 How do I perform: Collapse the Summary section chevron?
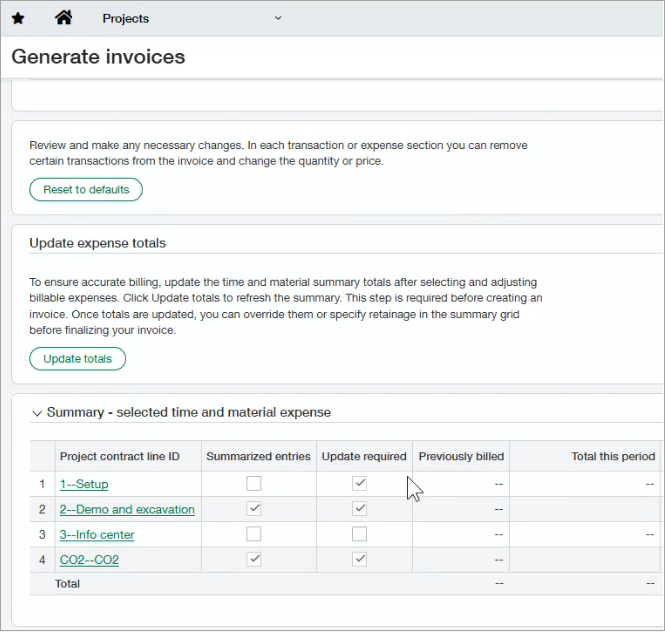(37, 413)
